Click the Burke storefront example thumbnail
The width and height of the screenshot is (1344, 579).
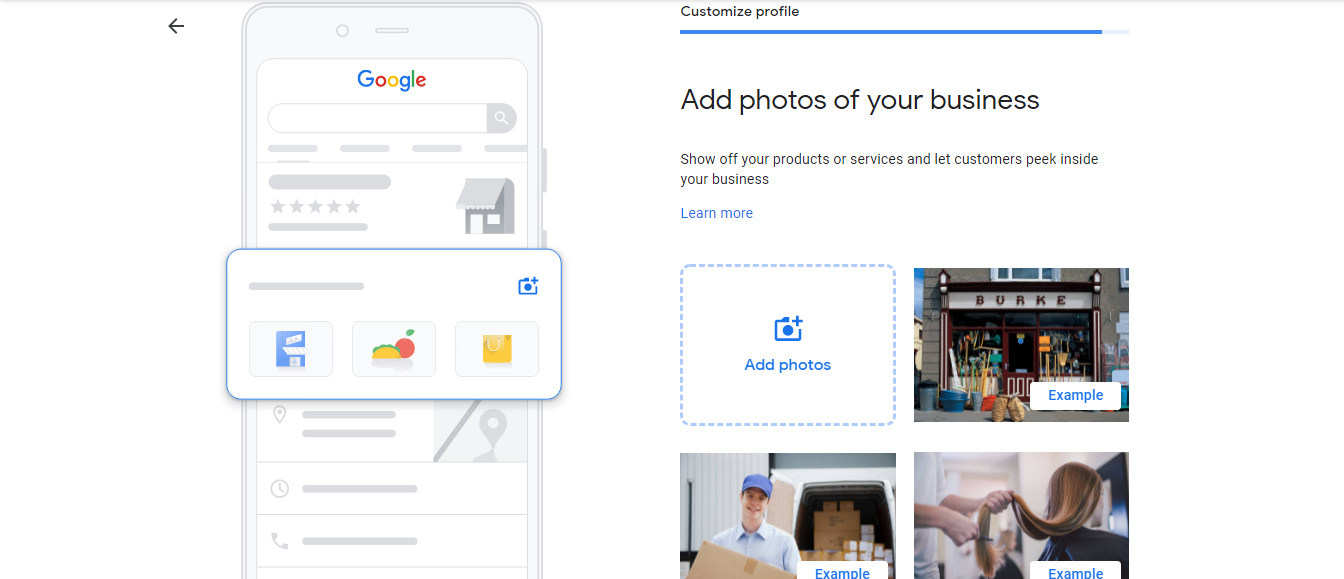tap(1021, 330)
